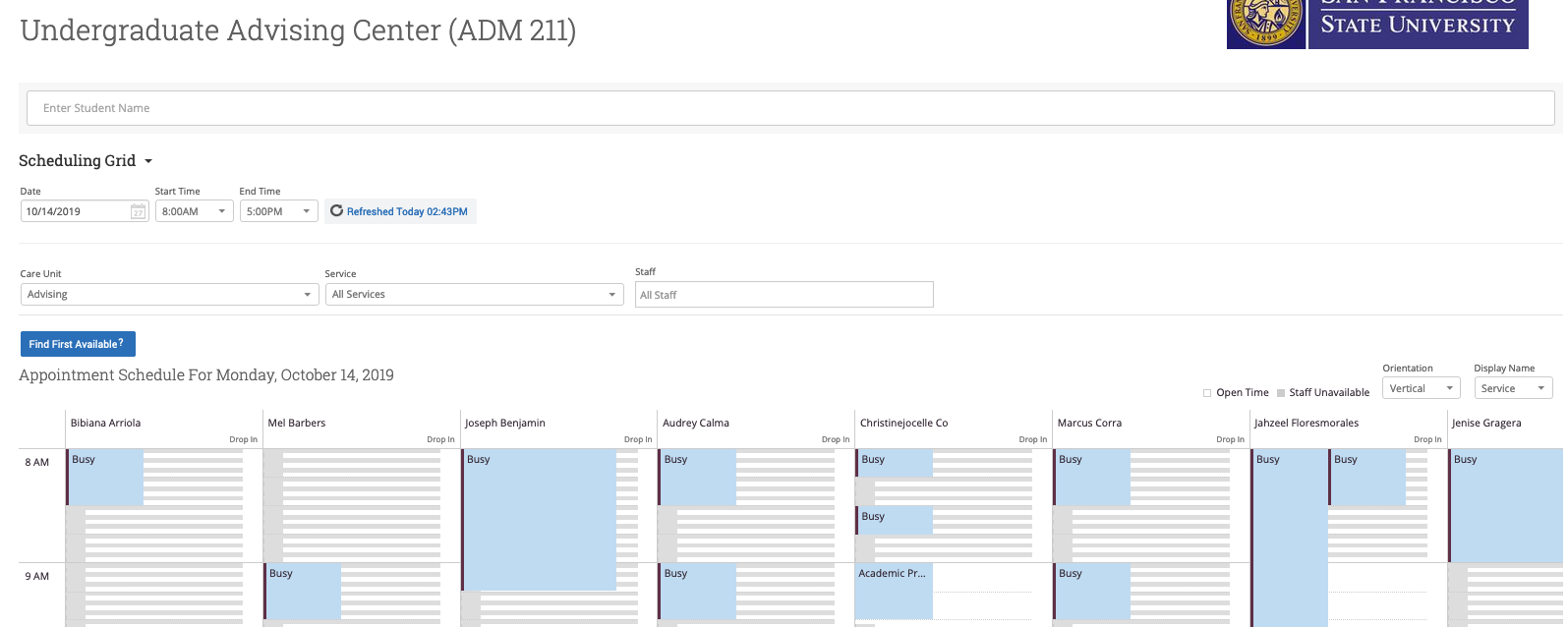
Task: Click the Undergraduate Advising Center page title
Action: [x=298, y=30]
